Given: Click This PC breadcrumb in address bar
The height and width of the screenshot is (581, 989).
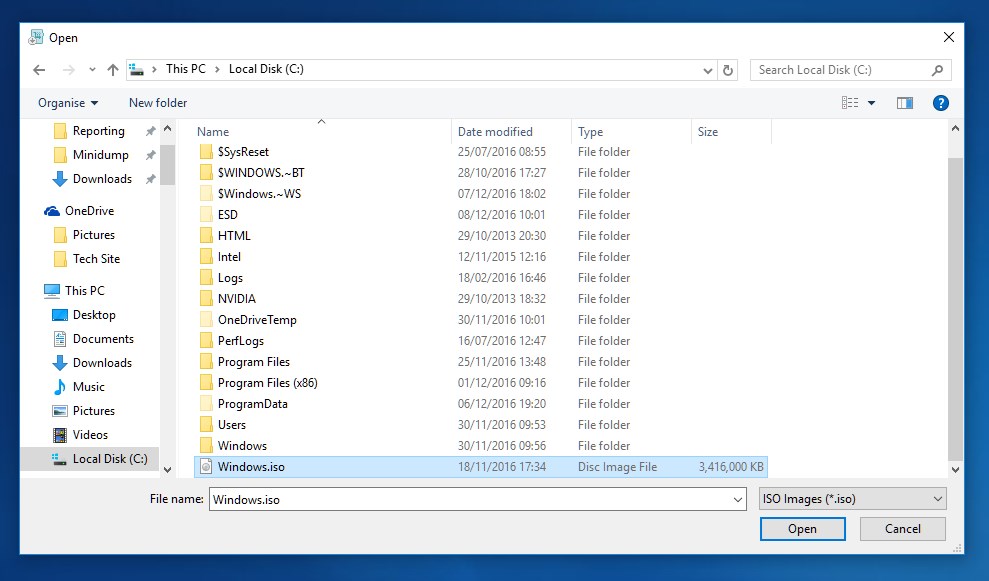Looking at the screenshot, I should point(185,69).
